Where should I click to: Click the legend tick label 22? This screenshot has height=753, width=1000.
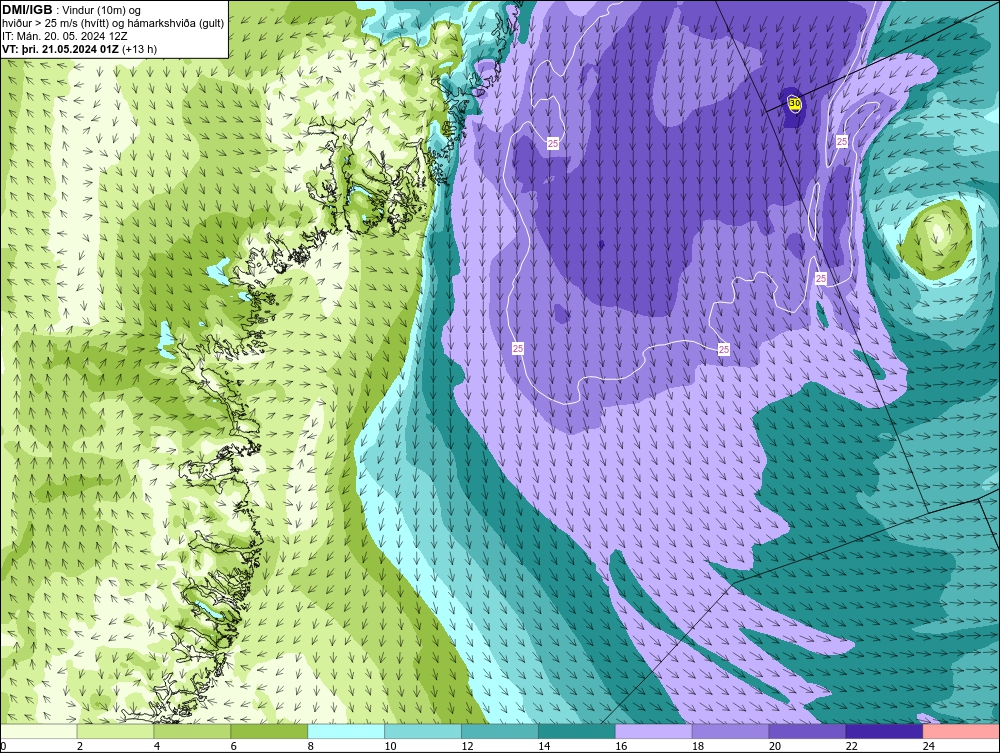click(x=852, y=746)
